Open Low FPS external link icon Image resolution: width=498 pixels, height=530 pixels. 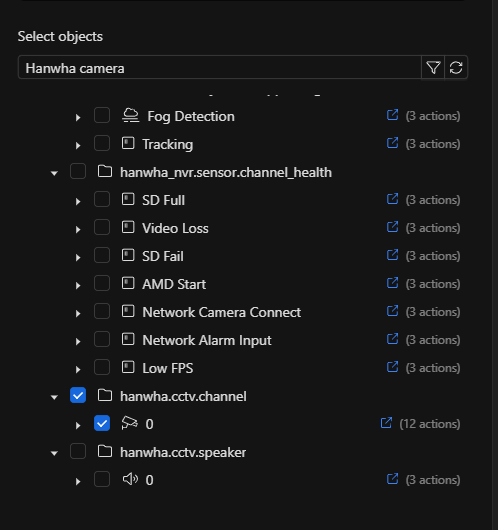[x=392, y=367]
